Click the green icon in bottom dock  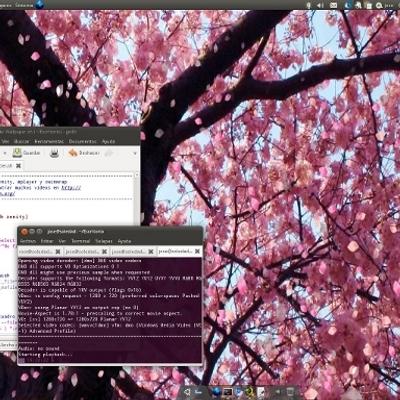click(x=250, y=392)
